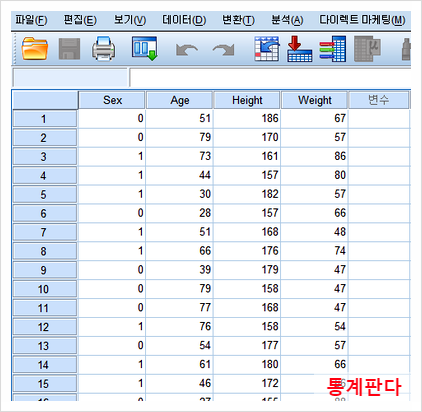Open the 편집(E) menu

tap(80, 20)
